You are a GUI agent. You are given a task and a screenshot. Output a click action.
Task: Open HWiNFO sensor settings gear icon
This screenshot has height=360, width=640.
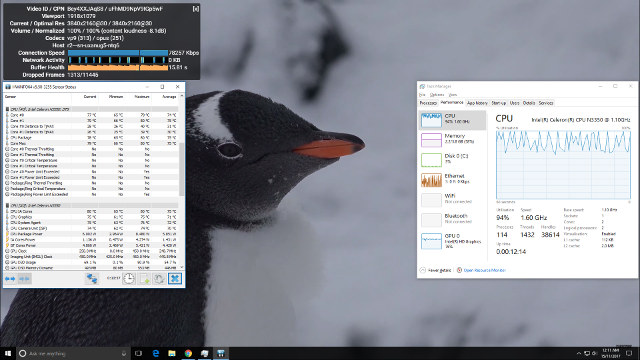pos(159,278)
